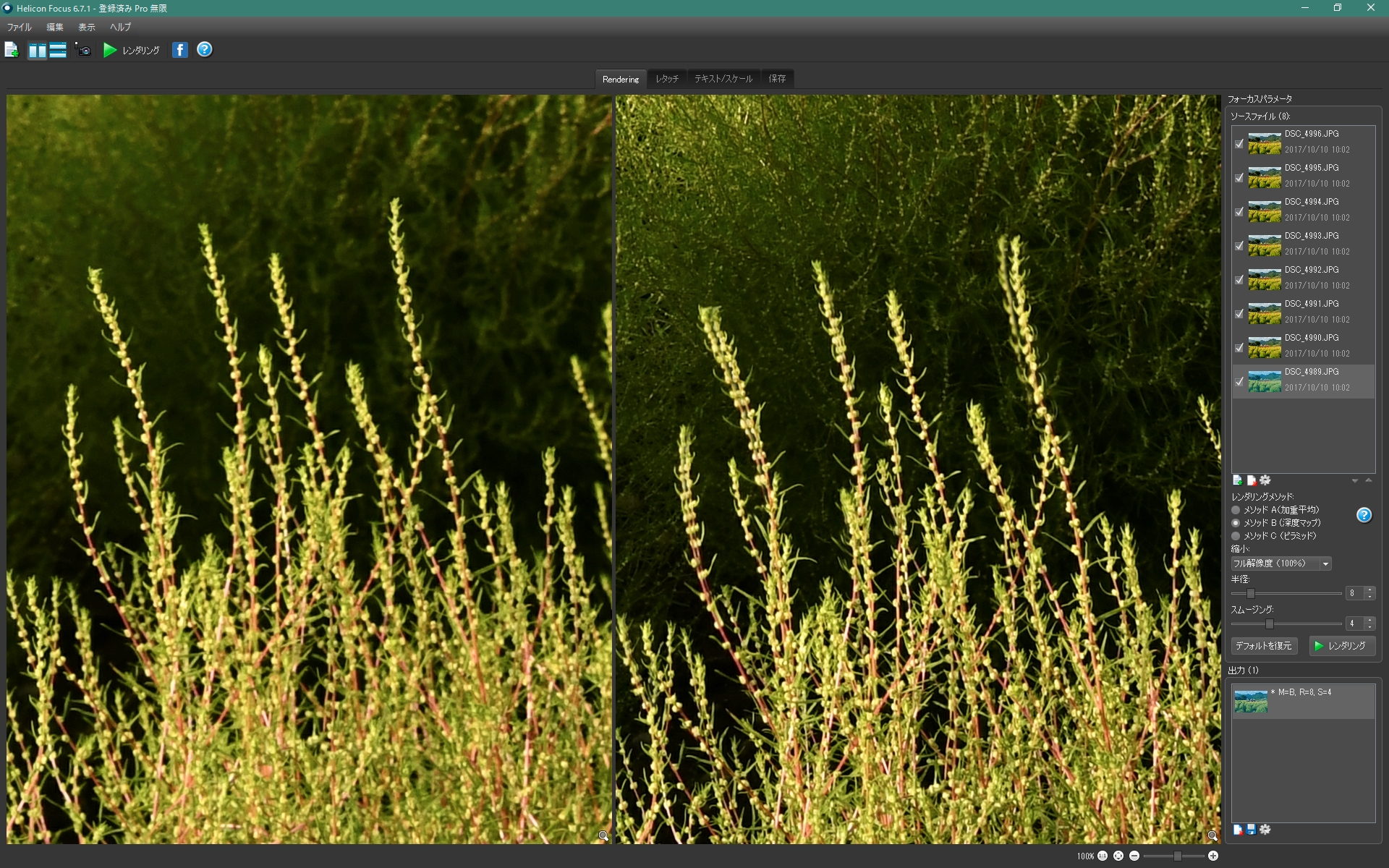Click the スムージング slider handle
Screen dimensions: 1389x868
tap(1269, 624)
